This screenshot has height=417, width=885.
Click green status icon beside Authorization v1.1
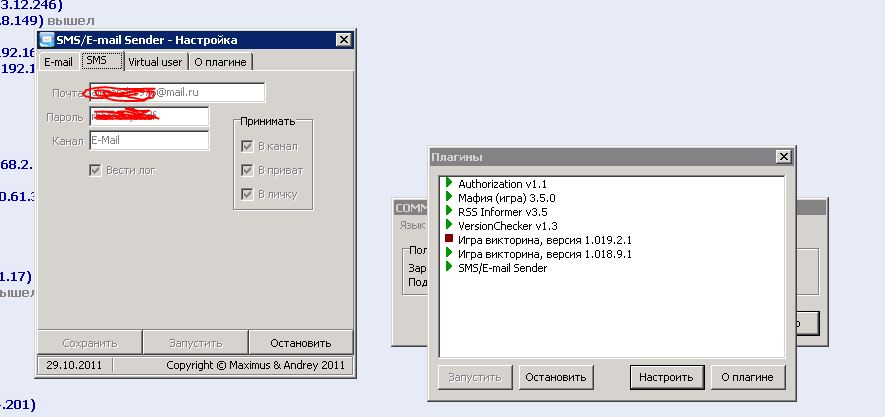[x=447, y=184]
